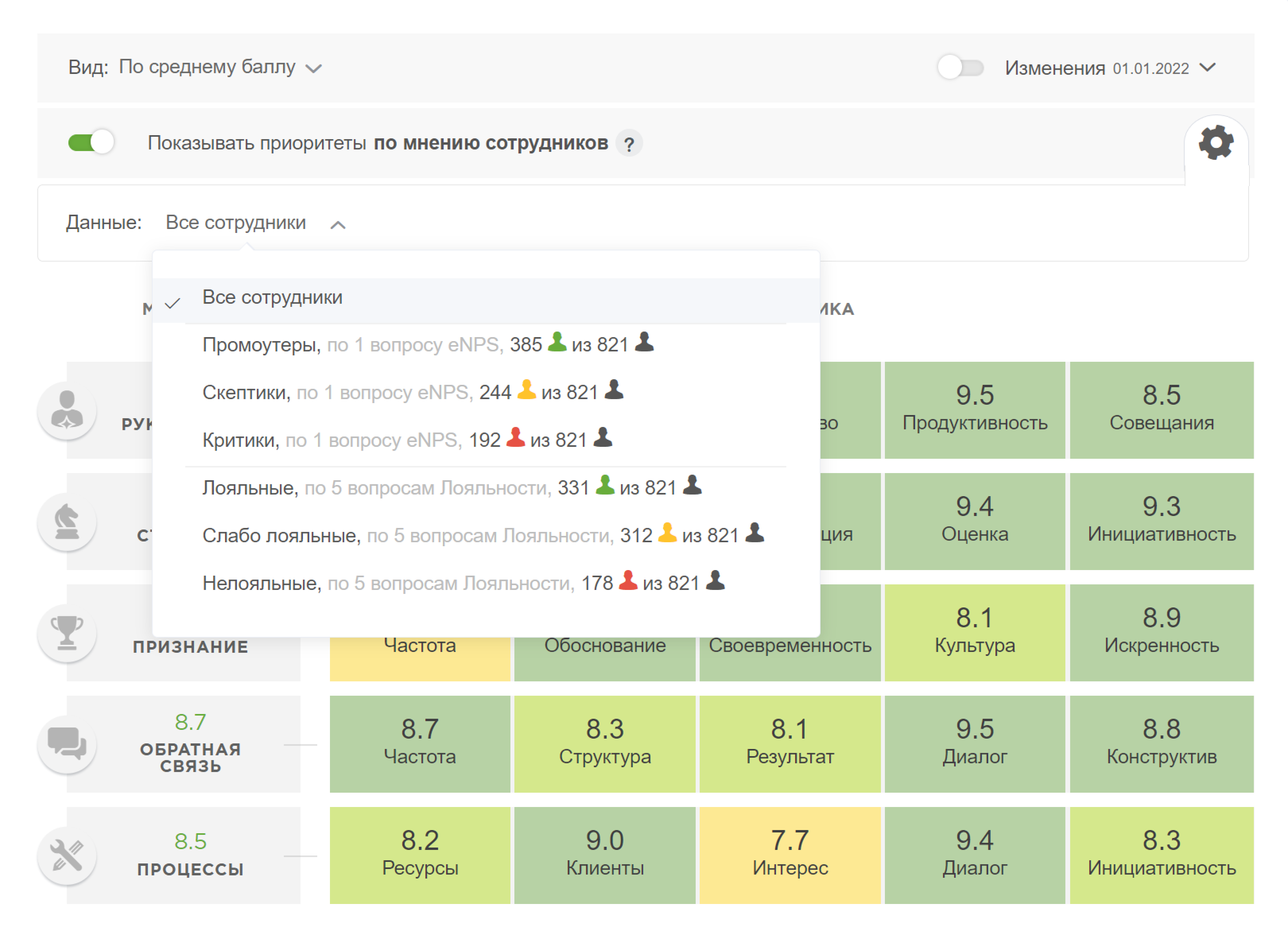The height and width of the screenshot is (935, 1288).
Task: Click the checkmark beside Все сотрудники
Action: click(172, 303)
